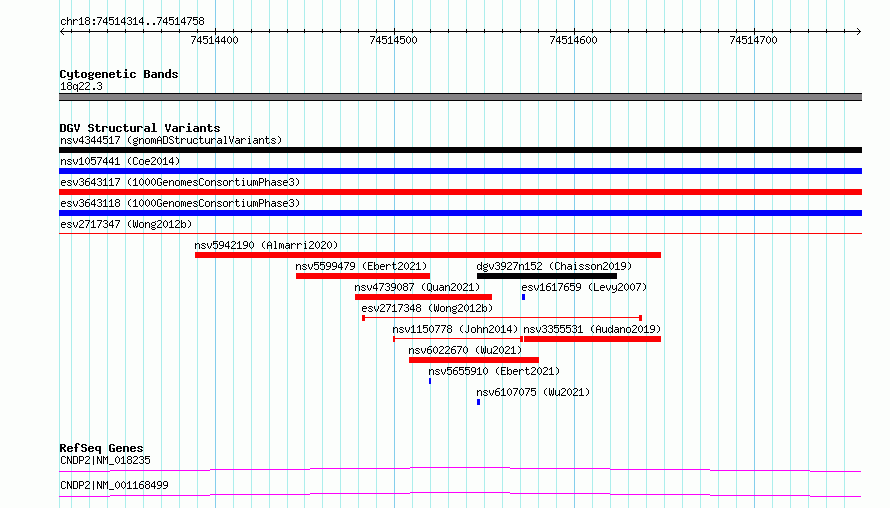Click the right arrow of the ruler
890x508 pixels.
pos(858,31)
